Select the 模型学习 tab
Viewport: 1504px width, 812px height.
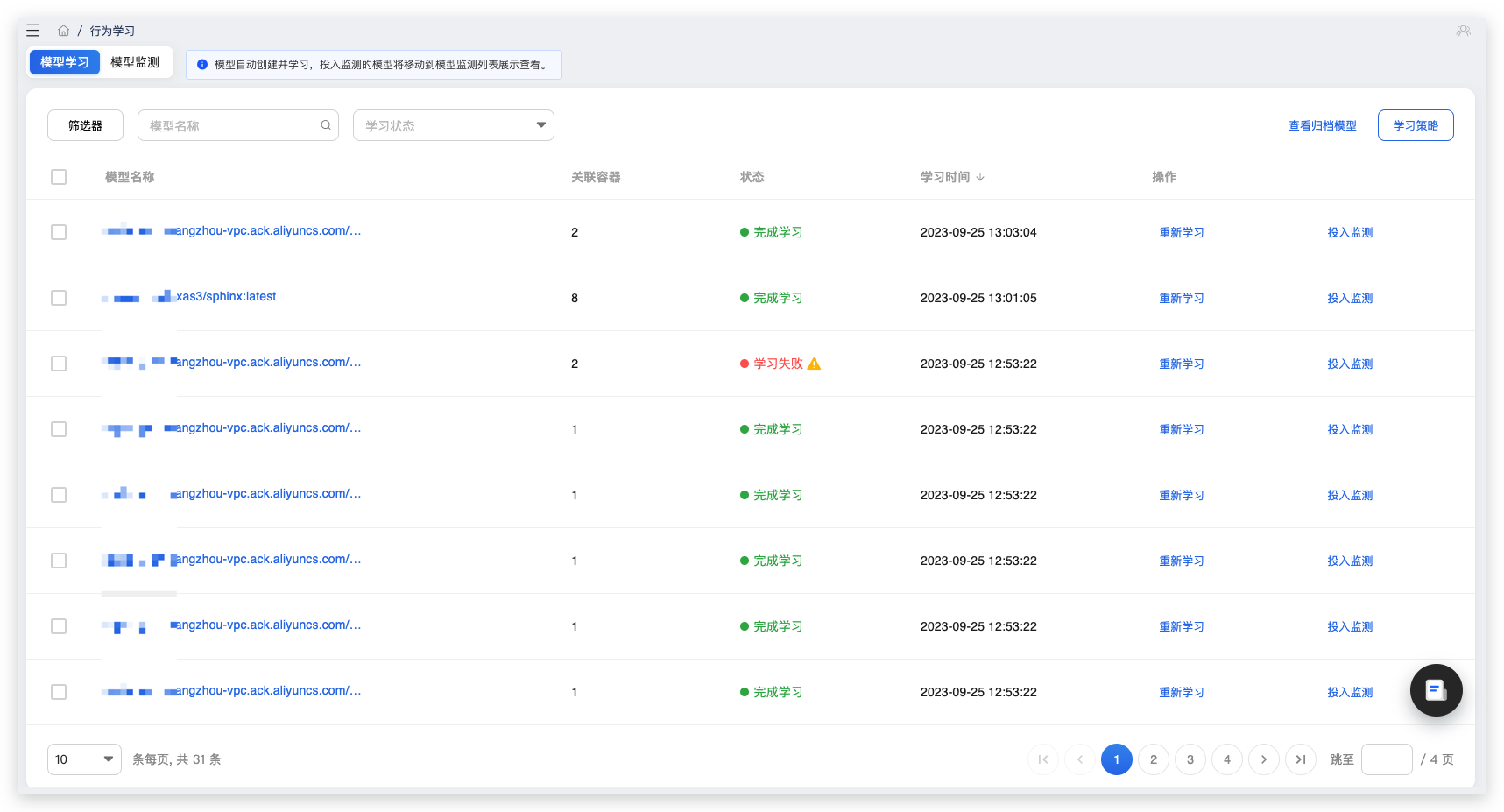65,62
